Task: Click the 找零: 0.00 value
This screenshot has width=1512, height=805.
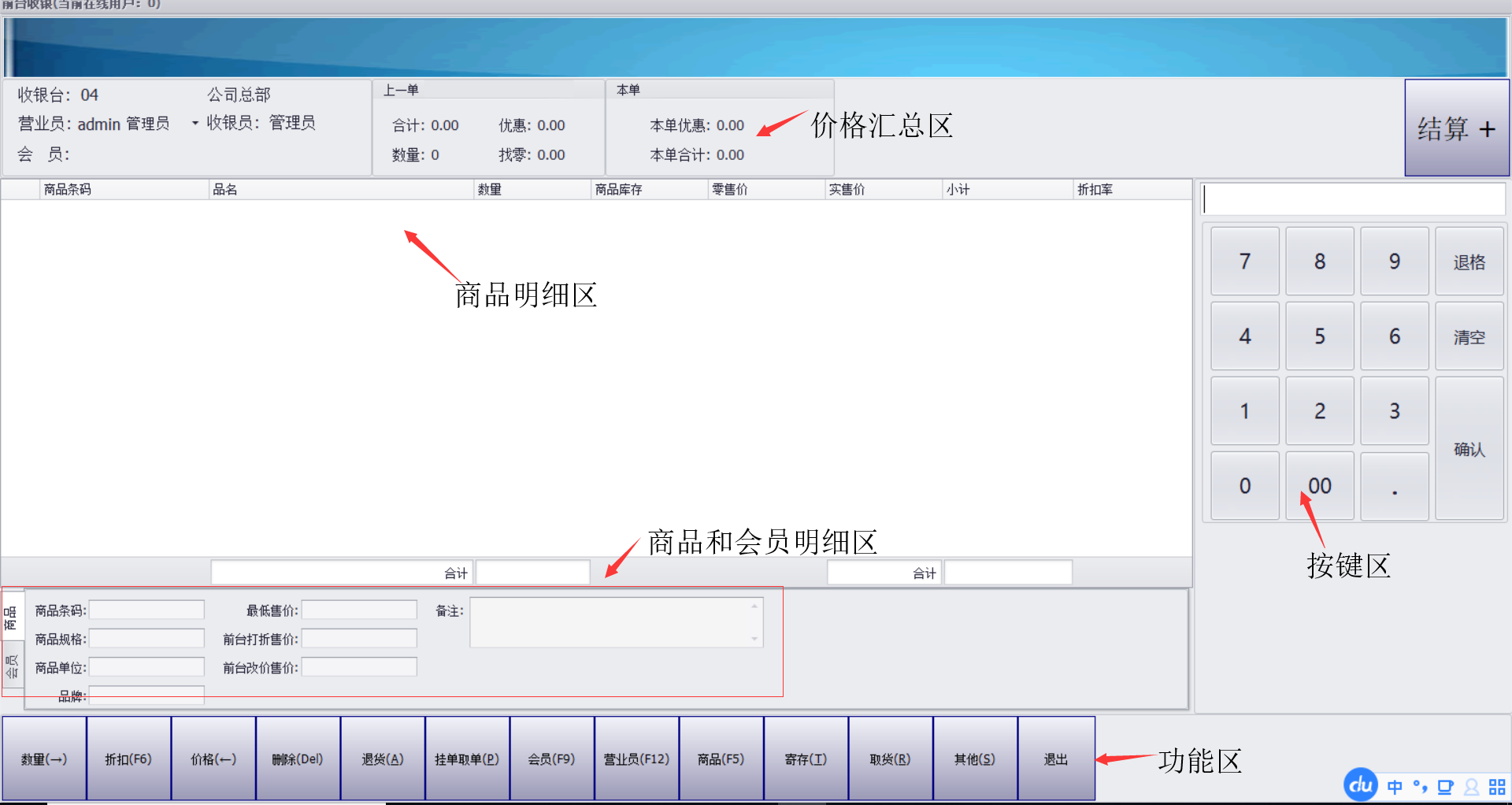Action: tap(532, 155)
